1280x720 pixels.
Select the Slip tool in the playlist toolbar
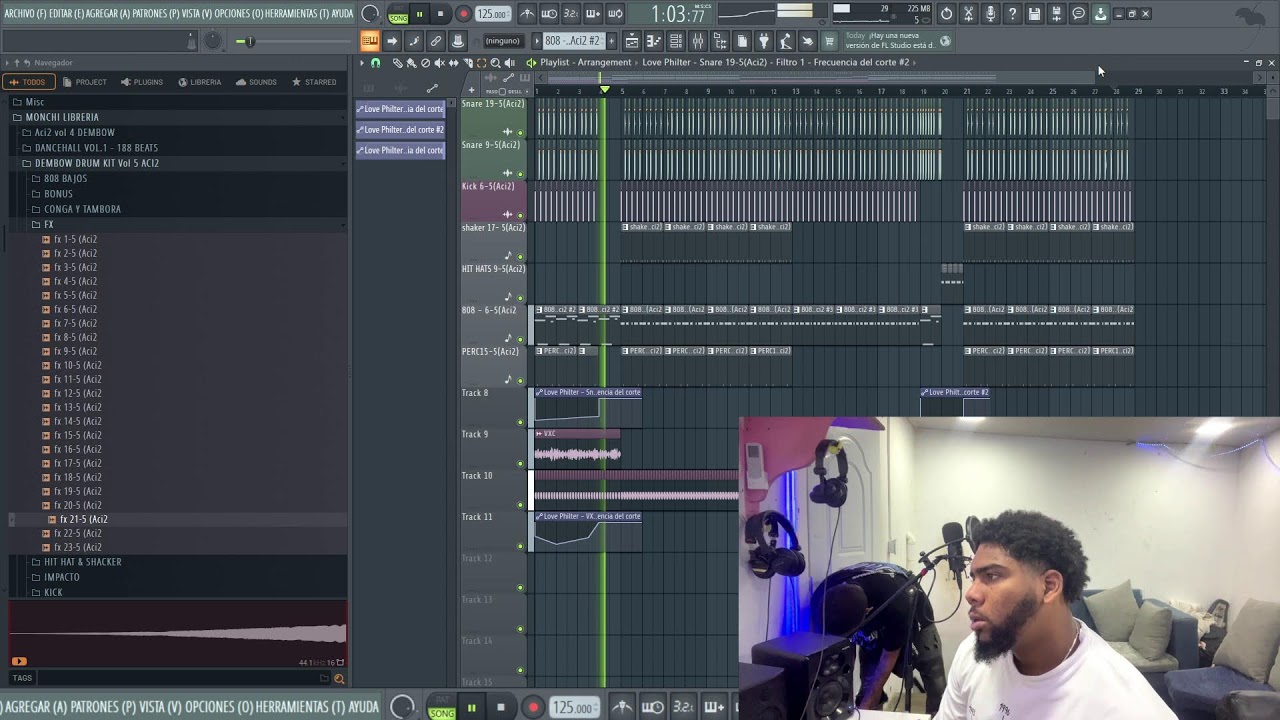point(453,63)
